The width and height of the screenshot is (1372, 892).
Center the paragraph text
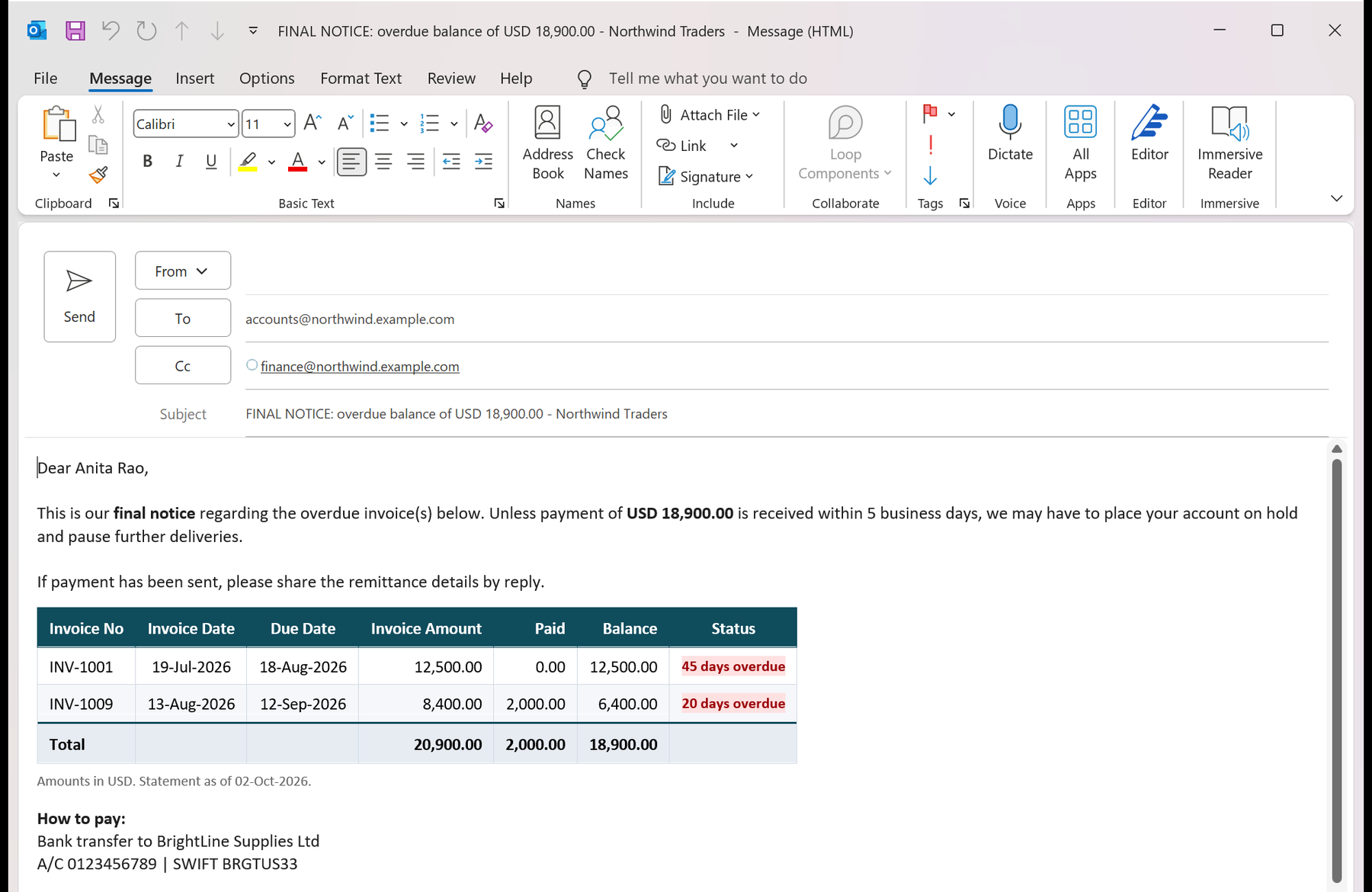tap(383, 162)
